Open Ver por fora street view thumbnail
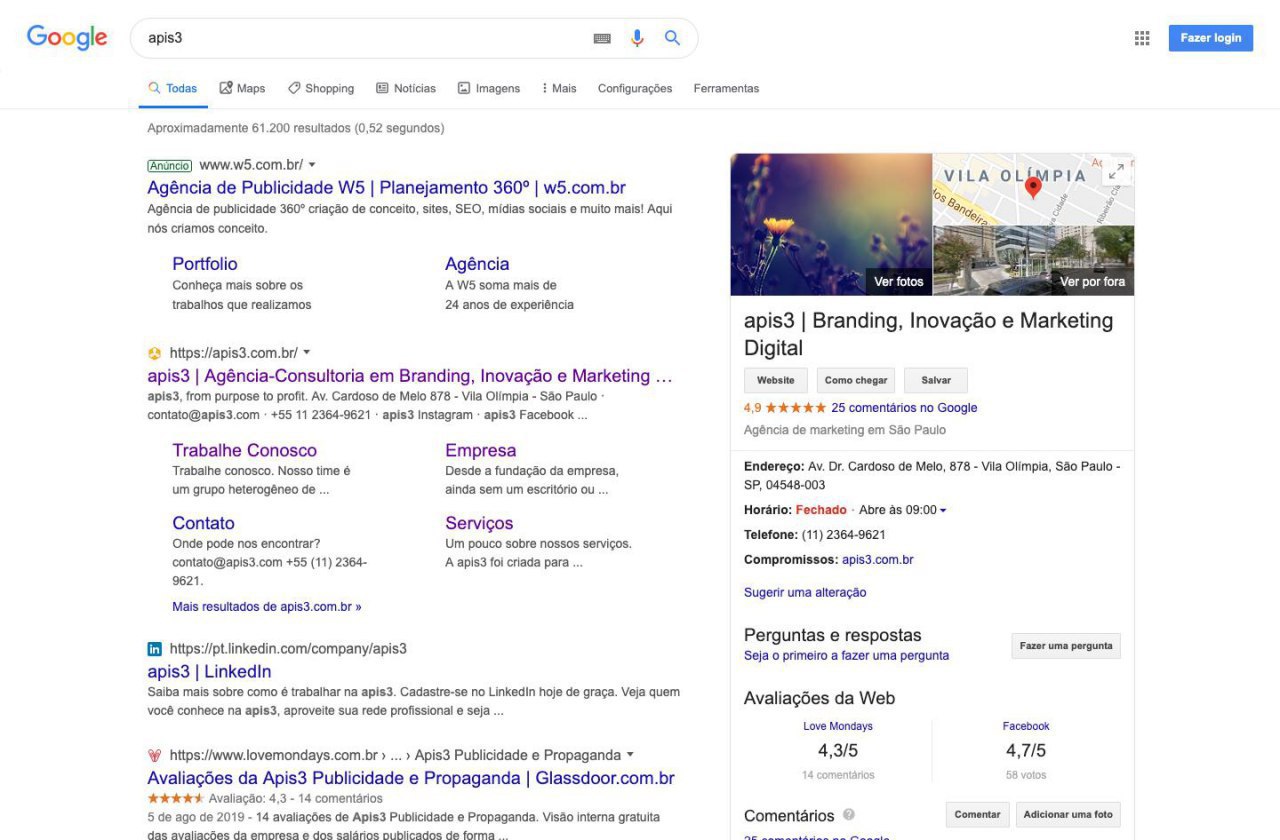The height and width of the screenshot is (840, 1280). pyautogui.click(x=1034, y=260)
